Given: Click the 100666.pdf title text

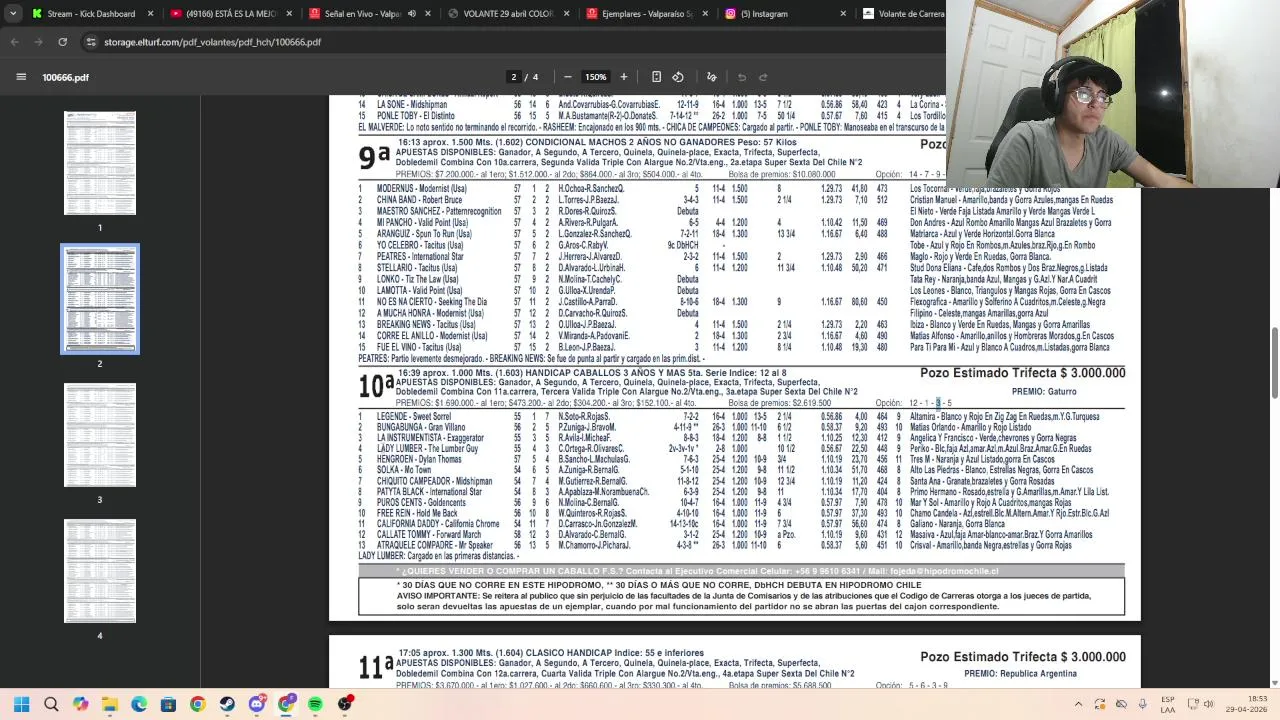Looking at the screenshot, I should [65, 77].
